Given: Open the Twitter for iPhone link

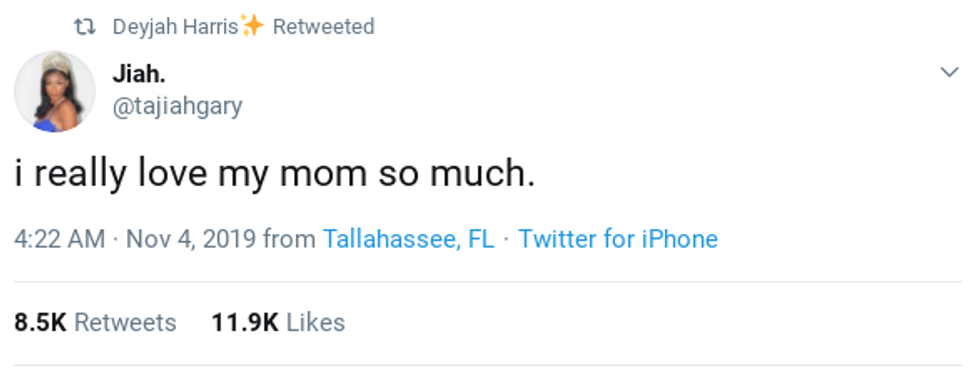Looking at the screenshot, I should (x=618, y=239).
